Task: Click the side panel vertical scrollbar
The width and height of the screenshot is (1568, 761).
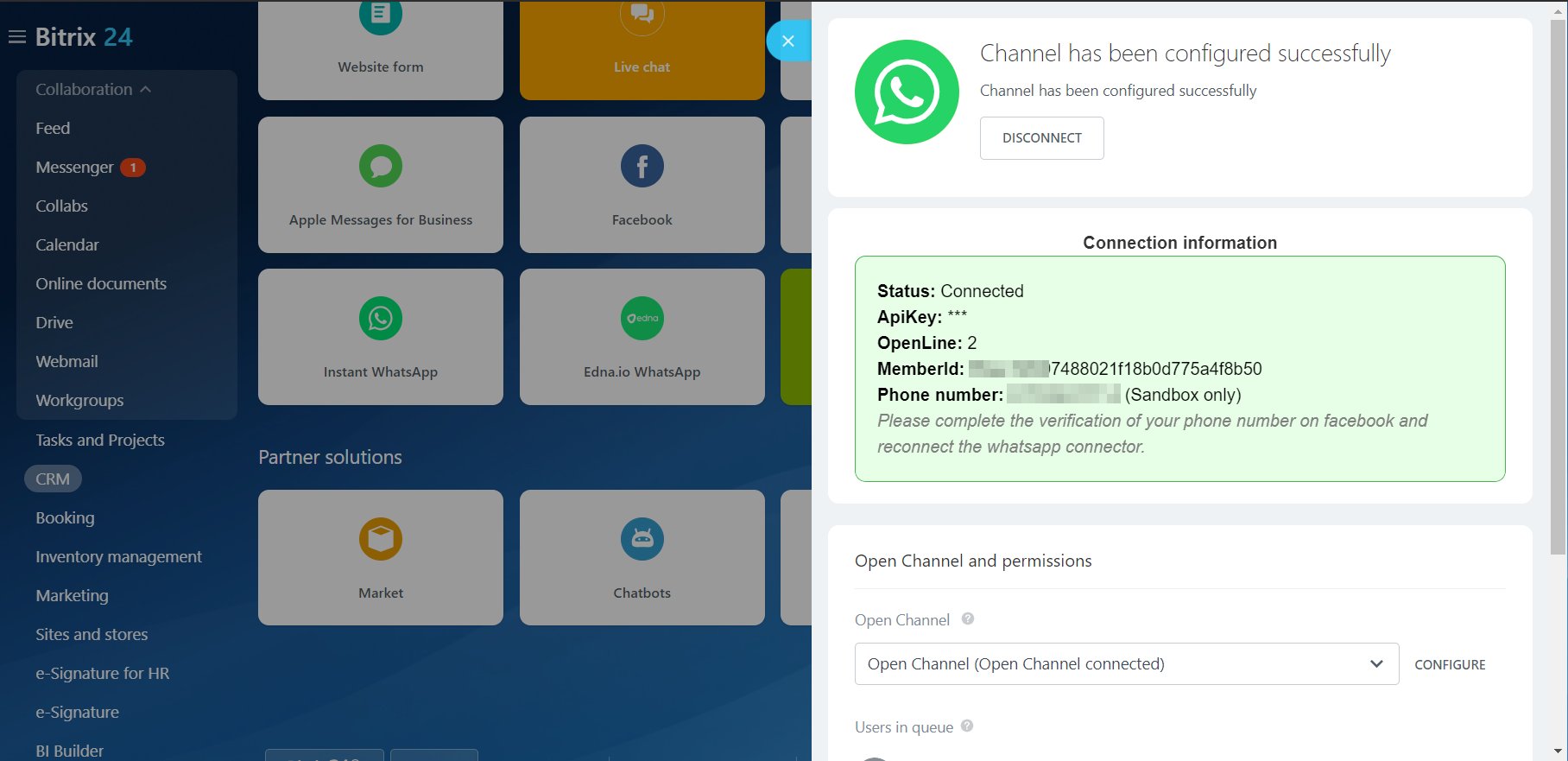Action: (x=1558, y=285)
